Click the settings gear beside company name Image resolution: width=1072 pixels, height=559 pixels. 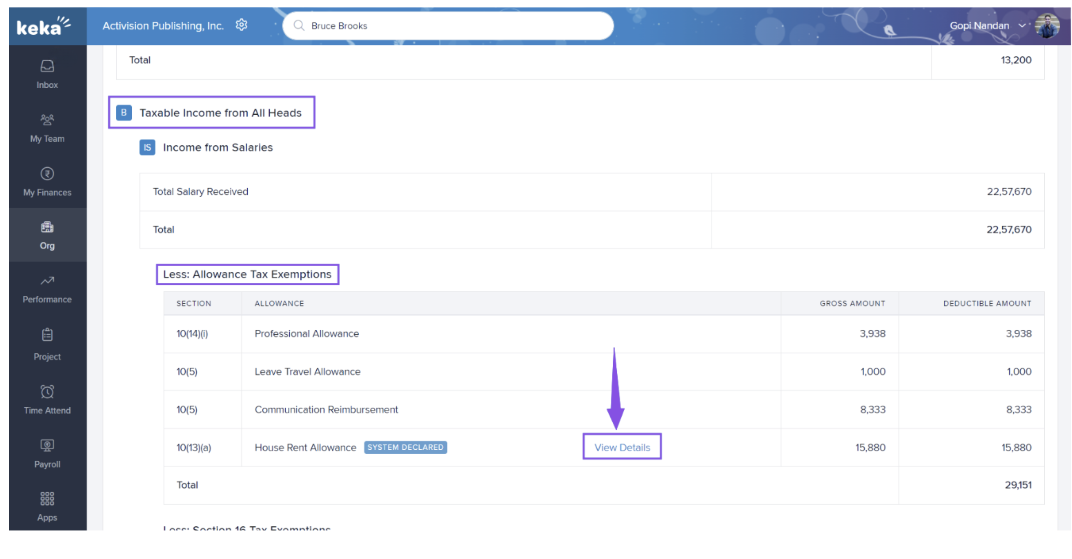(x=241, y=25)
